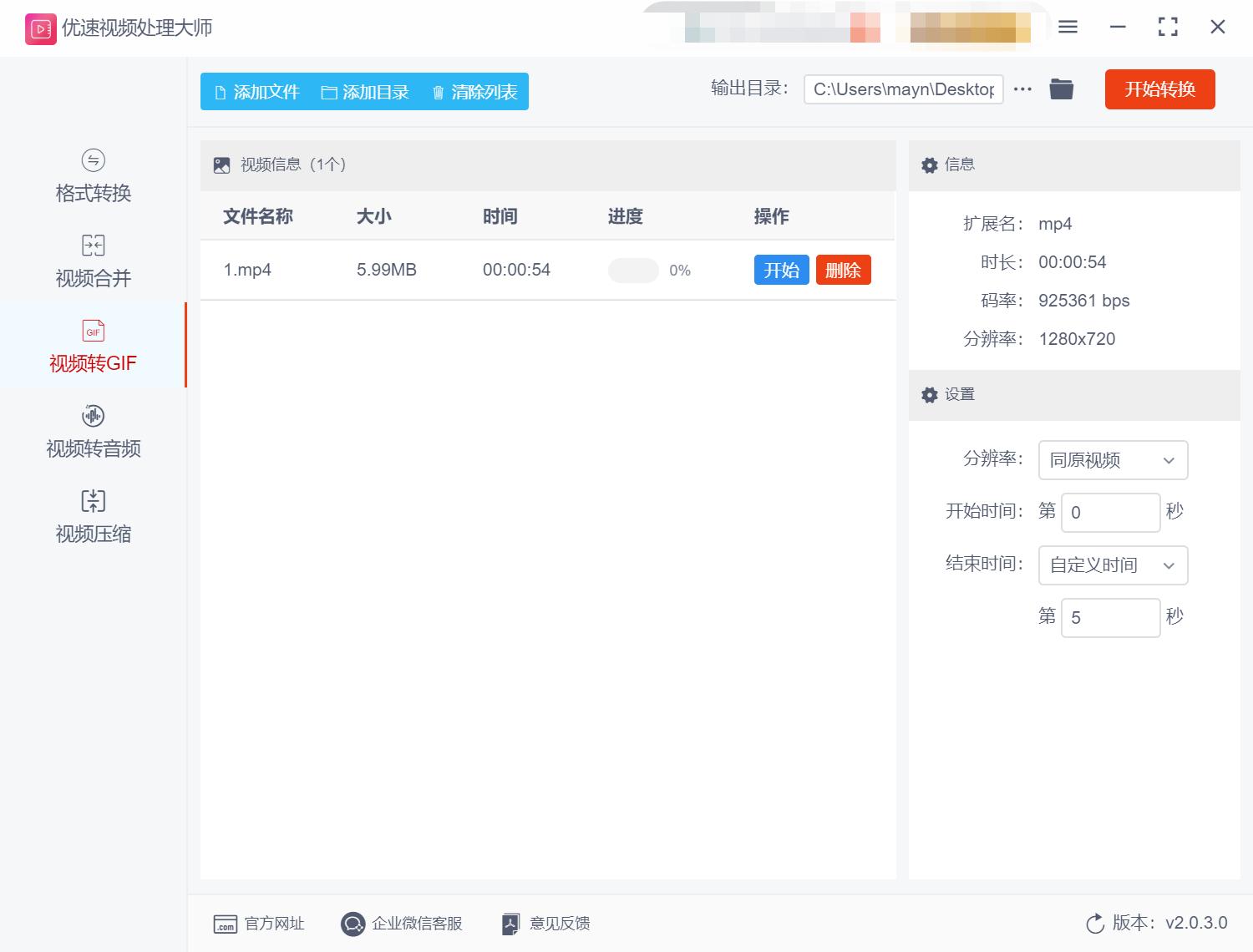Click 清除列表 to clear the list
Screen dimensions: 1253x952
tap(473, 92)
